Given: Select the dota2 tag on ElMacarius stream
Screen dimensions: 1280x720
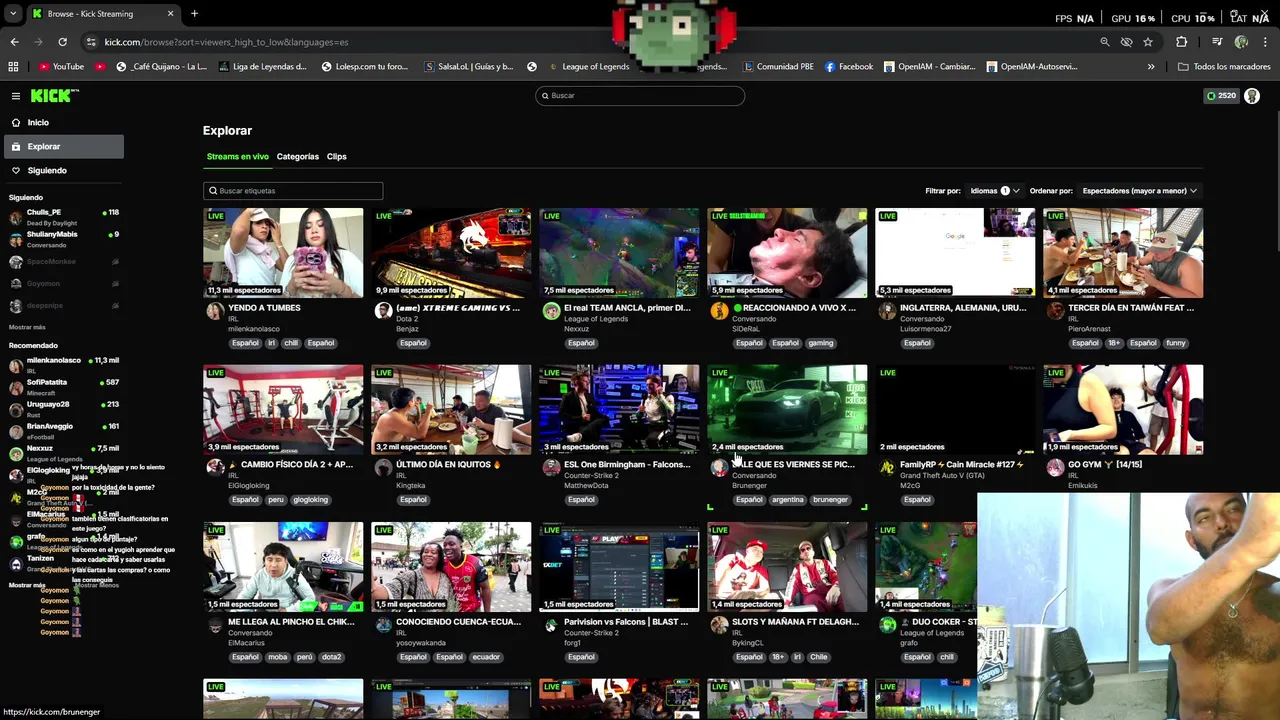Looking at the screenshot, I should [331, 657].
